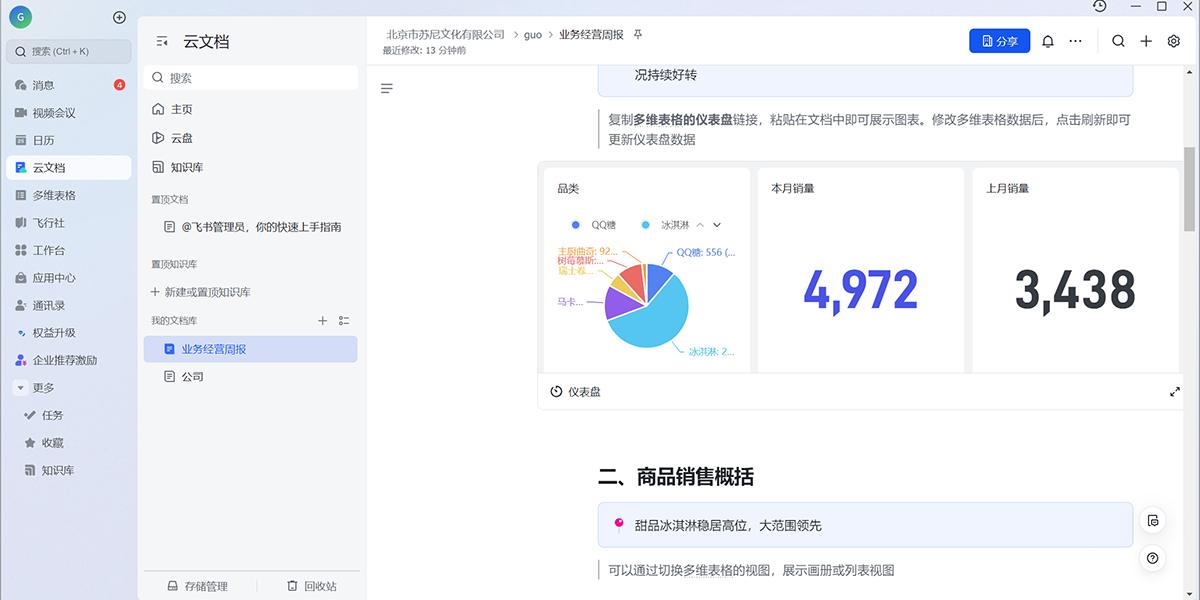Go to next legend page arrow
Screen dimensions: 1200x600
[717, 225]
